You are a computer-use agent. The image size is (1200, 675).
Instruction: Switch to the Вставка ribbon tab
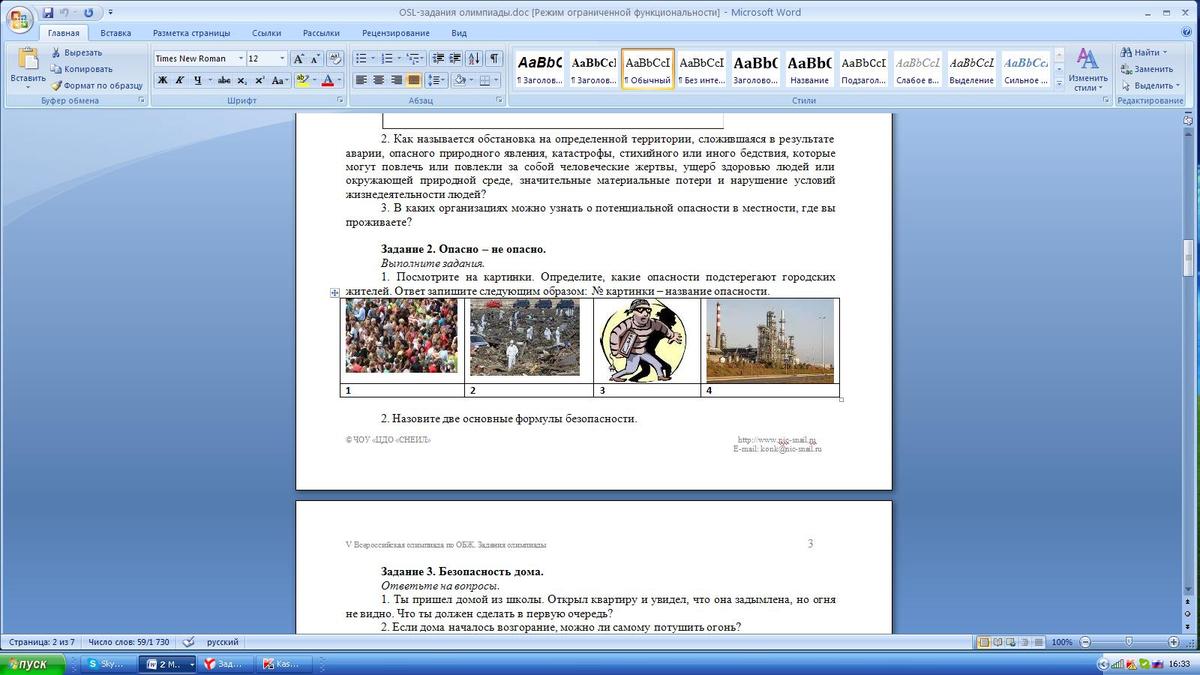115,33
